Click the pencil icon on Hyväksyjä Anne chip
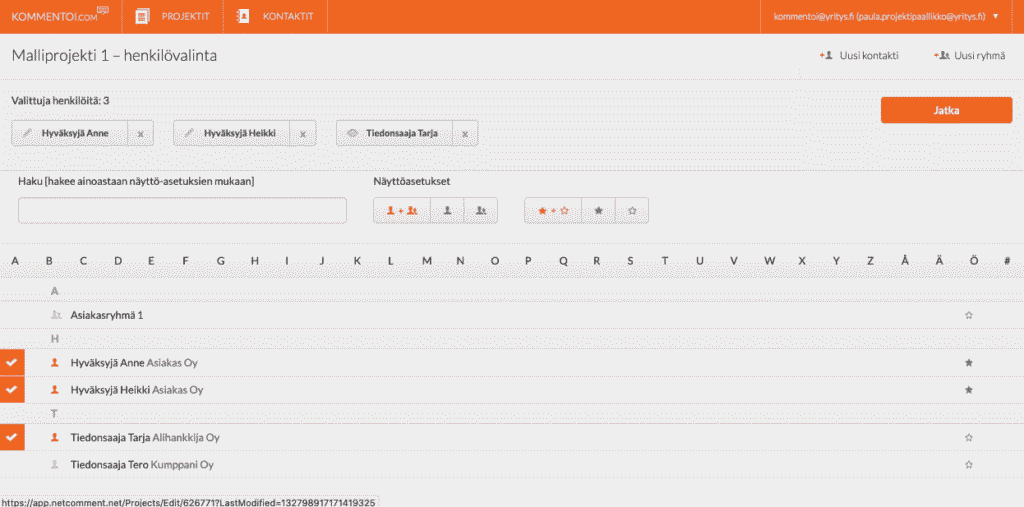1024x507 pixels. tap(27, 133)
